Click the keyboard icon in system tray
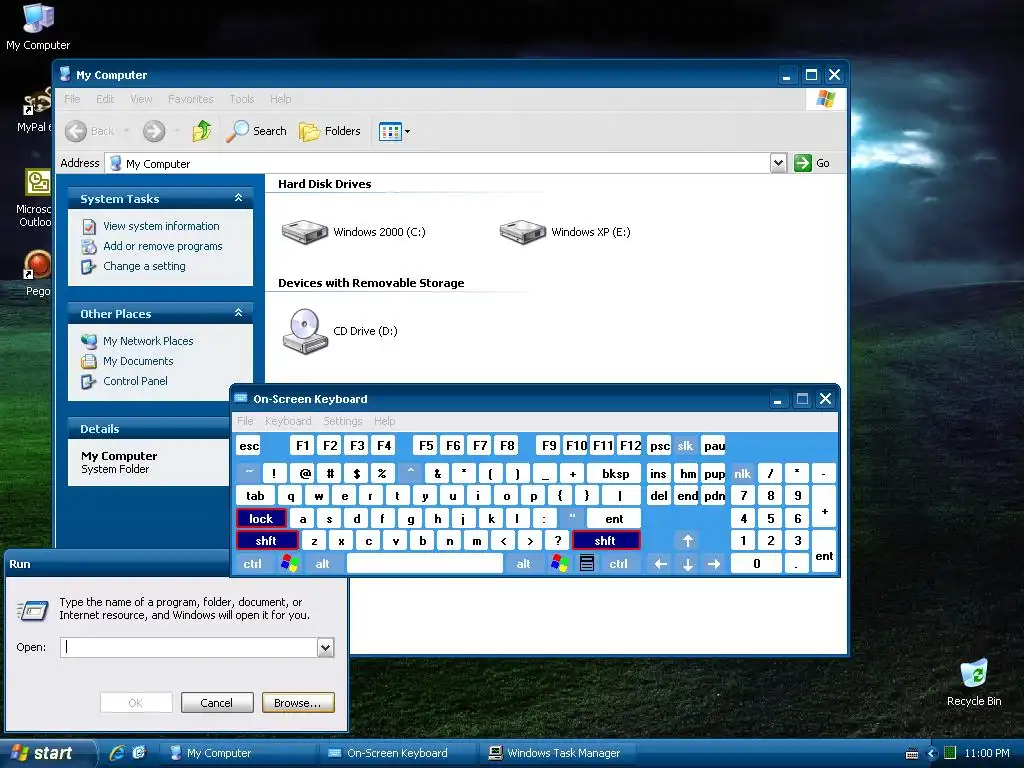The height and width of the screenshot is (768, 1024). (x=912, y=754)
